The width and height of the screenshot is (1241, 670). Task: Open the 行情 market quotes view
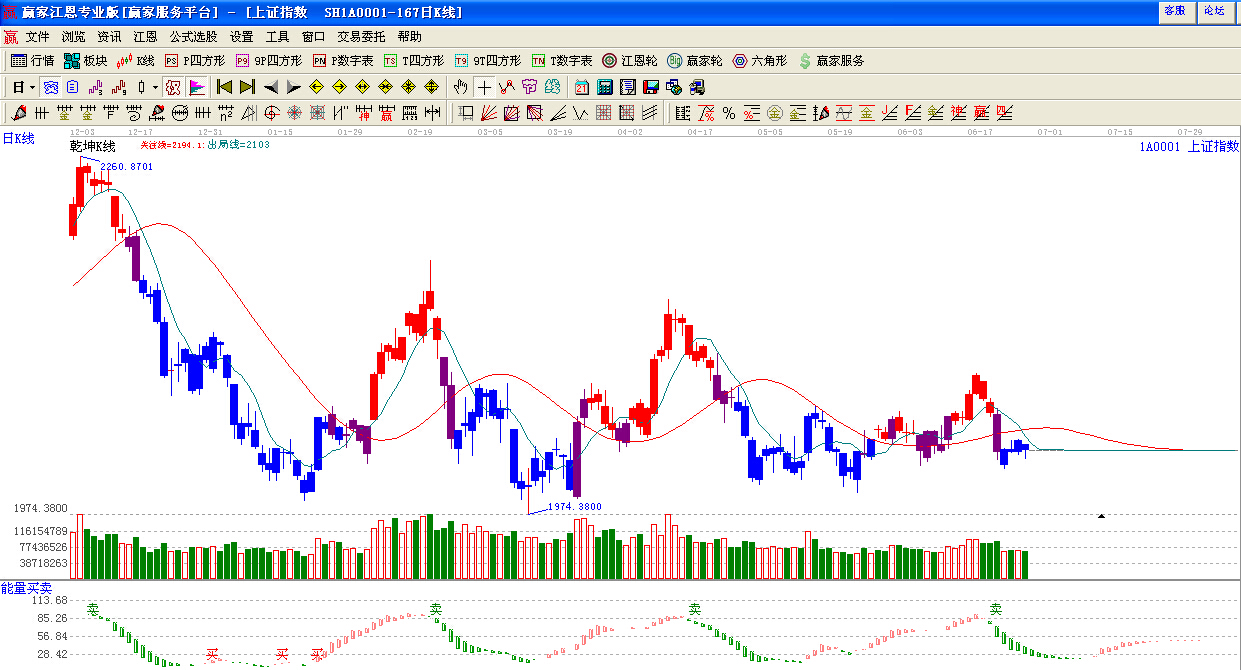[x=32, y=61]
